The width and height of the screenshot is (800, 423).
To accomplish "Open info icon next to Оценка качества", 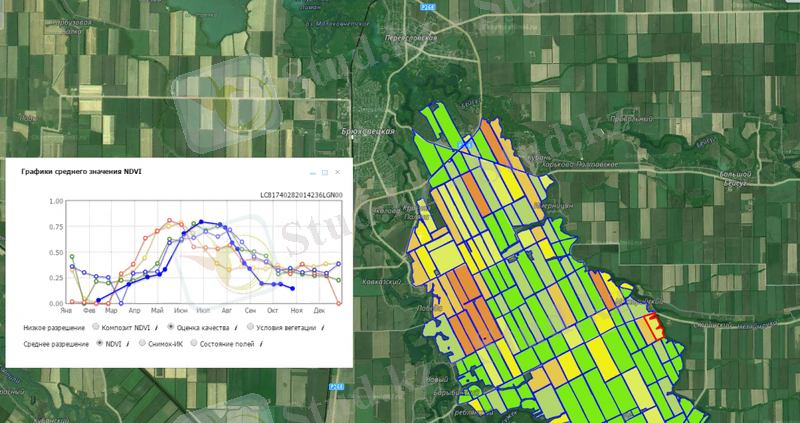I will (x=234, y=328).
